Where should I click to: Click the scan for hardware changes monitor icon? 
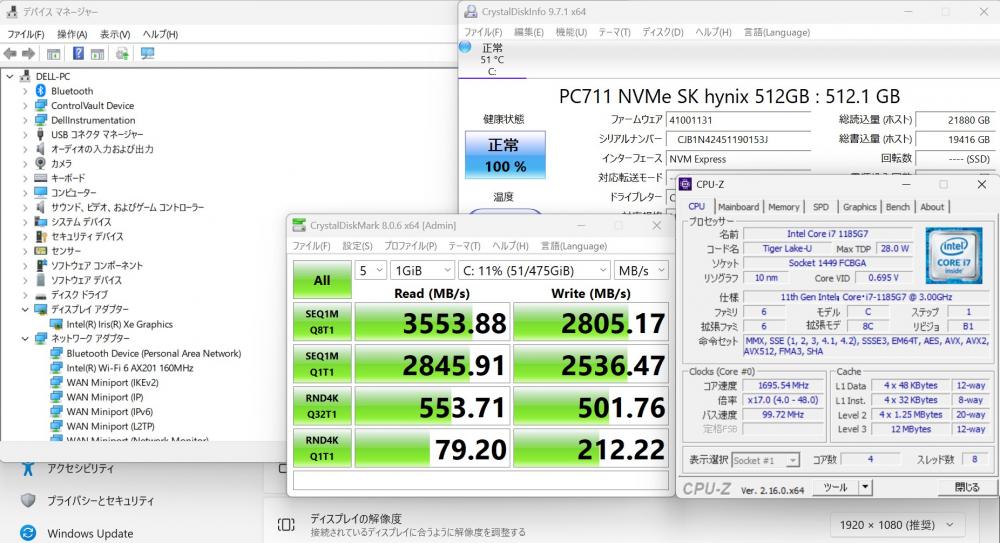[x=148, y=53]
